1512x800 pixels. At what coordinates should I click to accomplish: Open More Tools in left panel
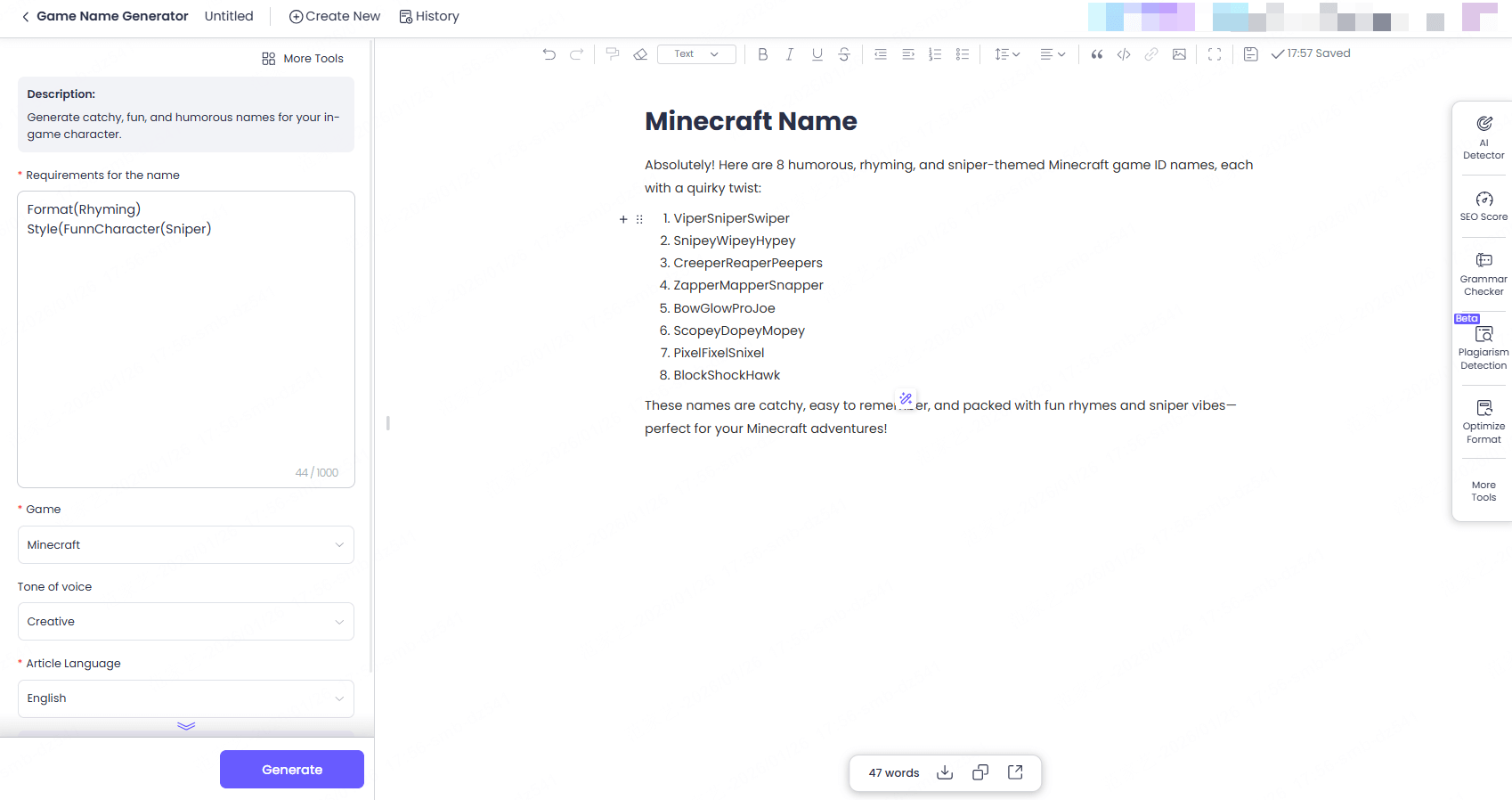tap(303, 59)
